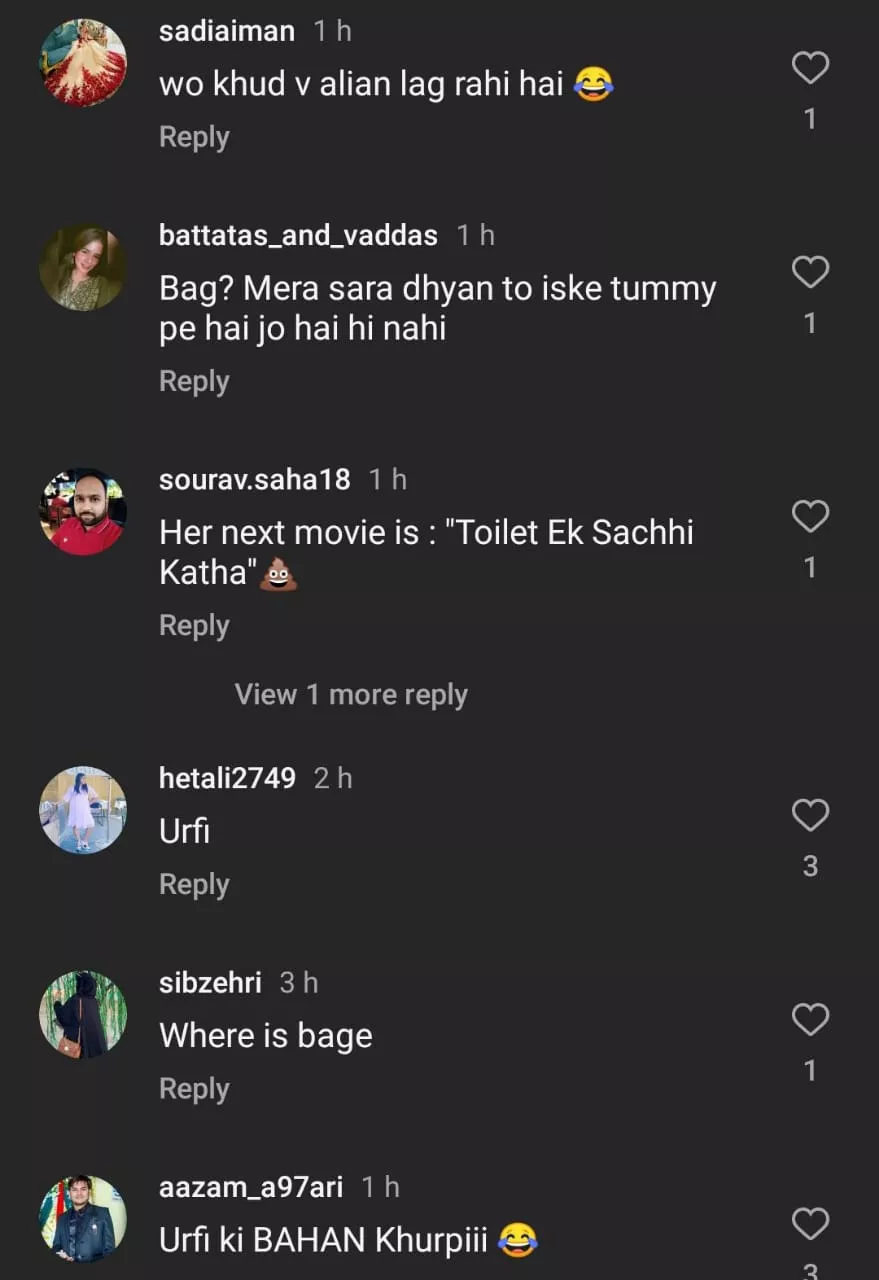Reply to hetali2749's "Urfi" comment
Viewport: 879px width, 1280px height.
tap(194, 884)
